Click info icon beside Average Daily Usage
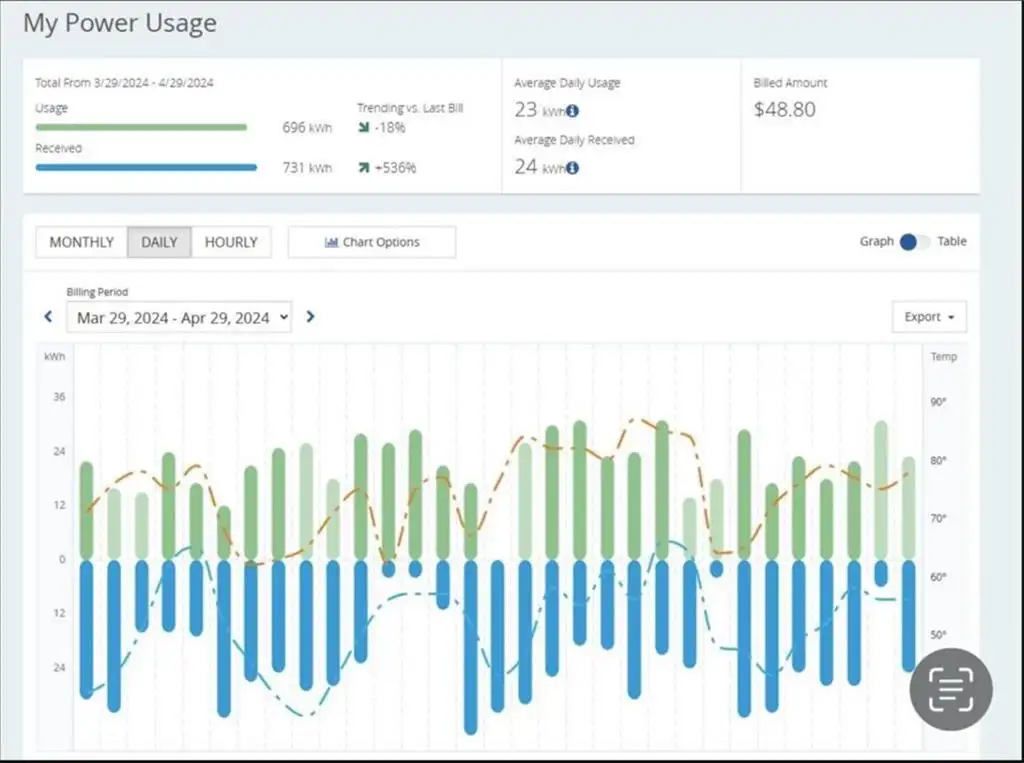The image size is (1024, 763). [572, 111]
